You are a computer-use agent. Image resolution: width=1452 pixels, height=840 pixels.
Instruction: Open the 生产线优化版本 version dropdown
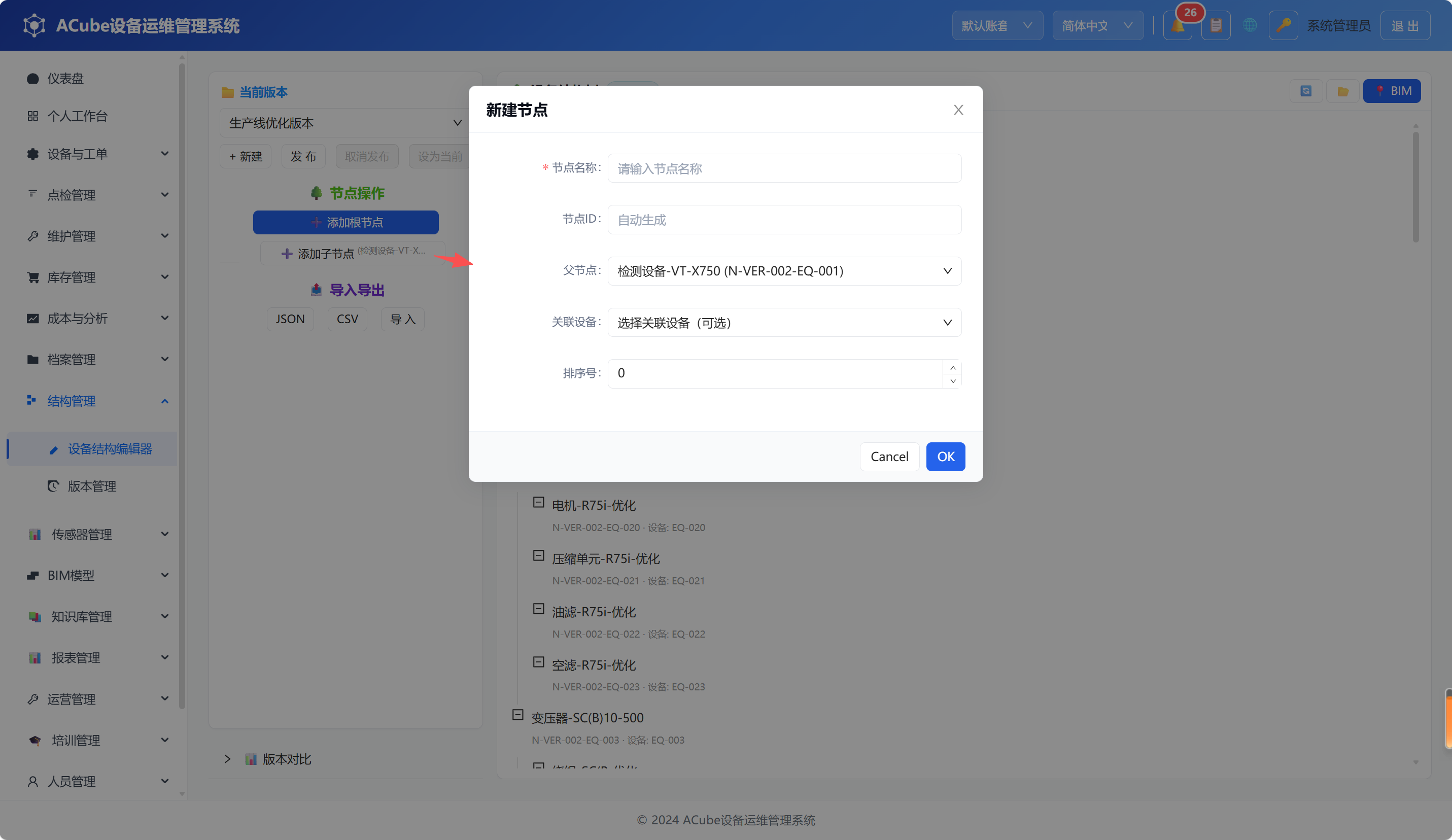point(344,123)
